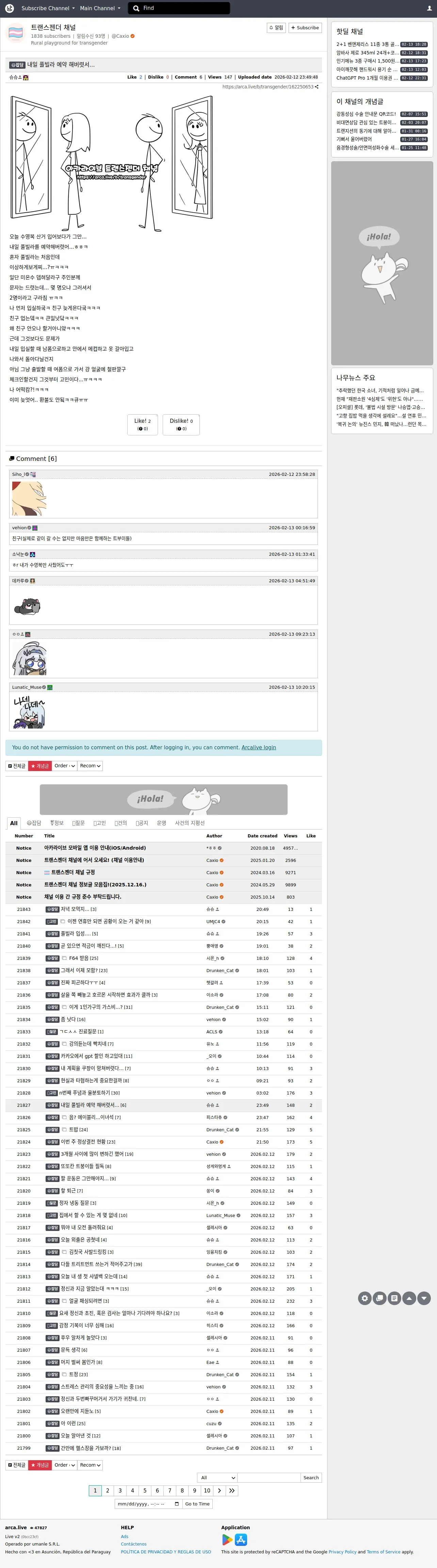Open post '풀빌라 입성.... [5]'
This screenshot has height=1568, width=437.
coord(79,934)
